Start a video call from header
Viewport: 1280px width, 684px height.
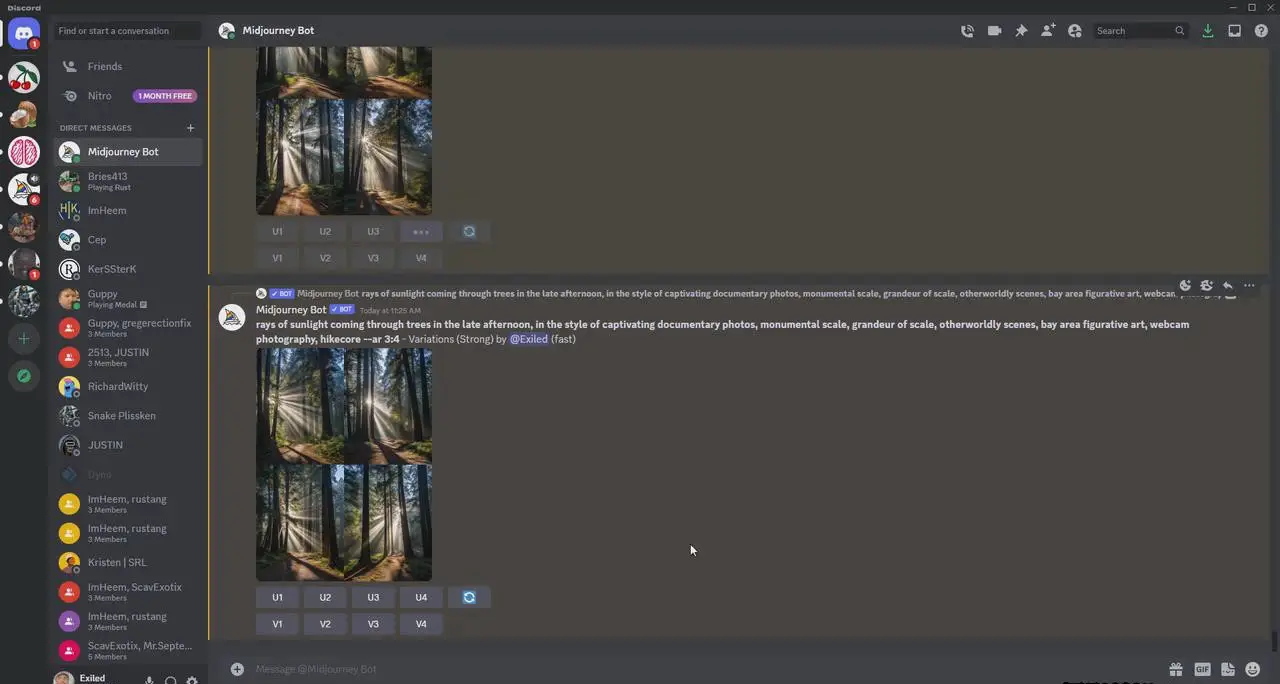click(x=994, y=31)
